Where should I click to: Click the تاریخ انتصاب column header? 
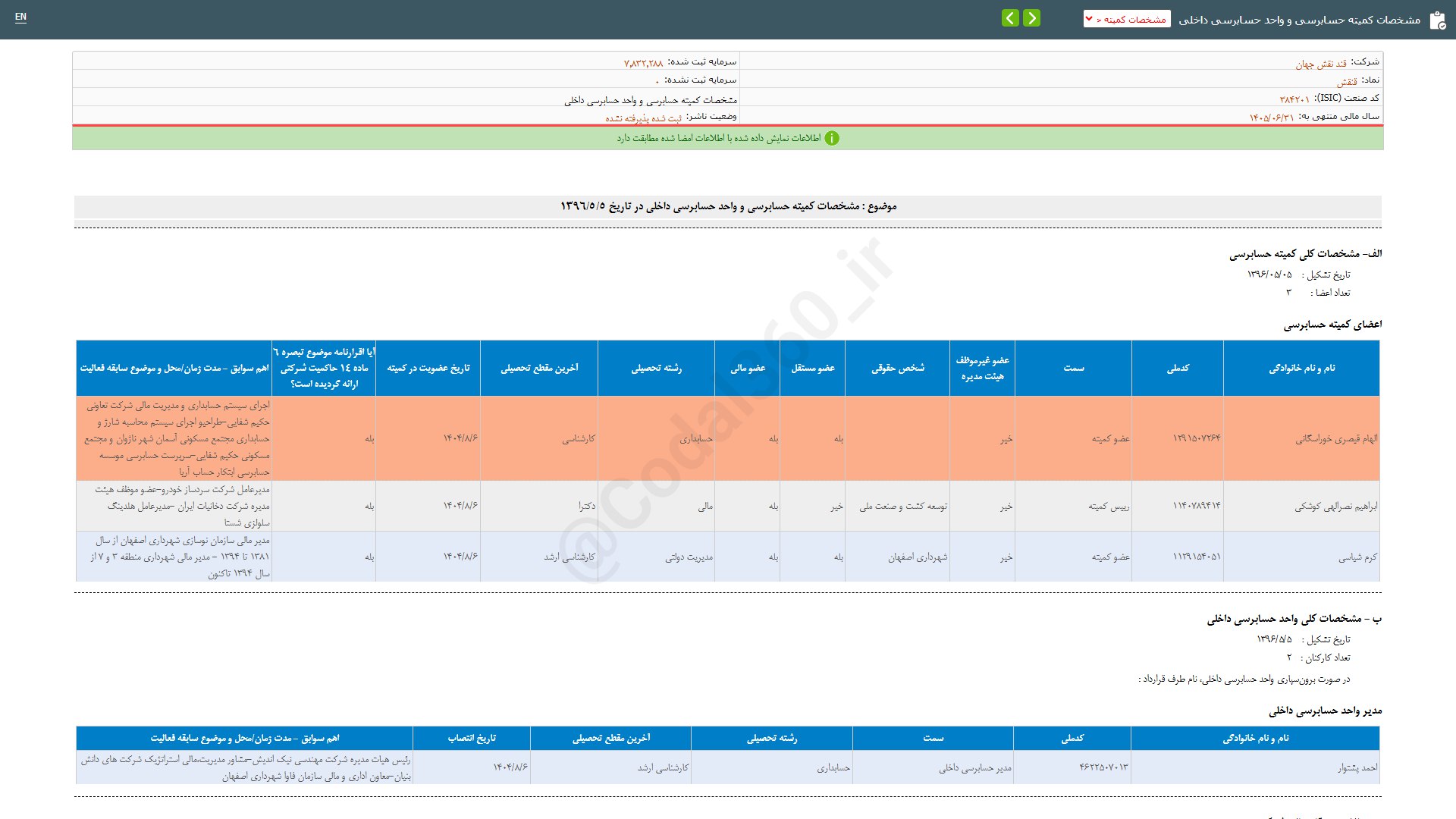(x=472, y=738)
